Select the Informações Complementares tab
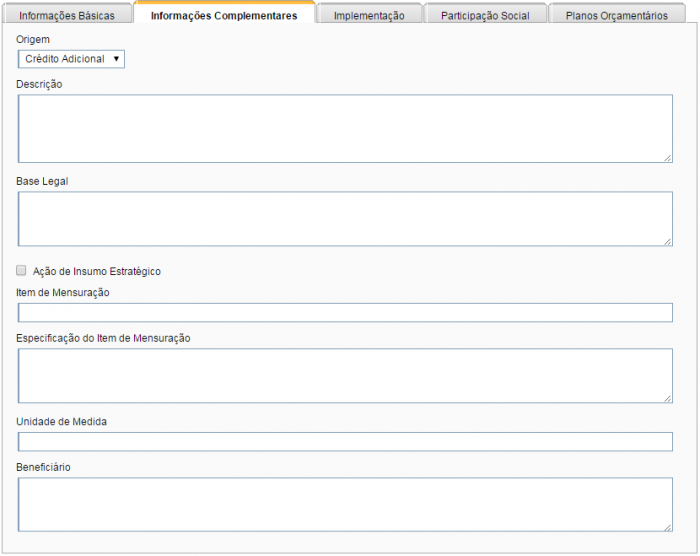This screenshot has height=556, width=700. click(x=224, y=16)
